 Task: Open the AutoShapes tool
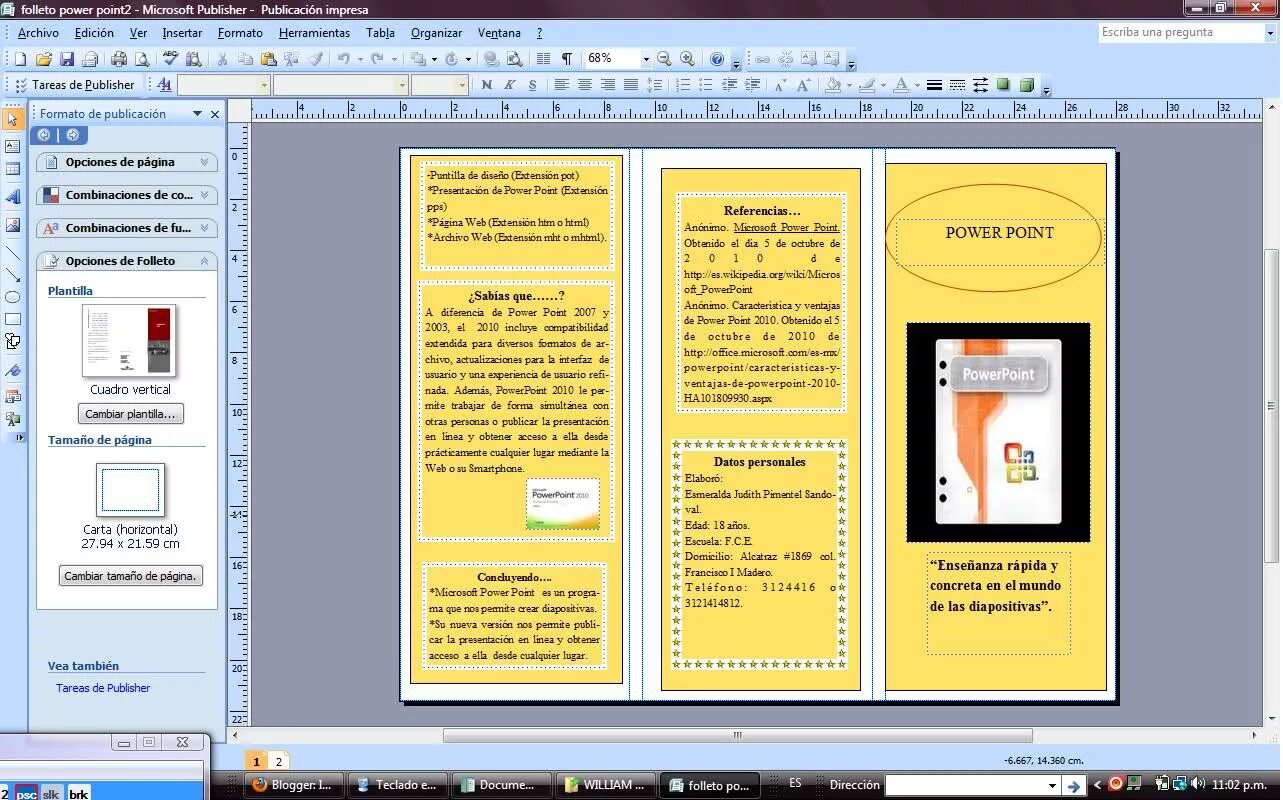coord(12,341)
